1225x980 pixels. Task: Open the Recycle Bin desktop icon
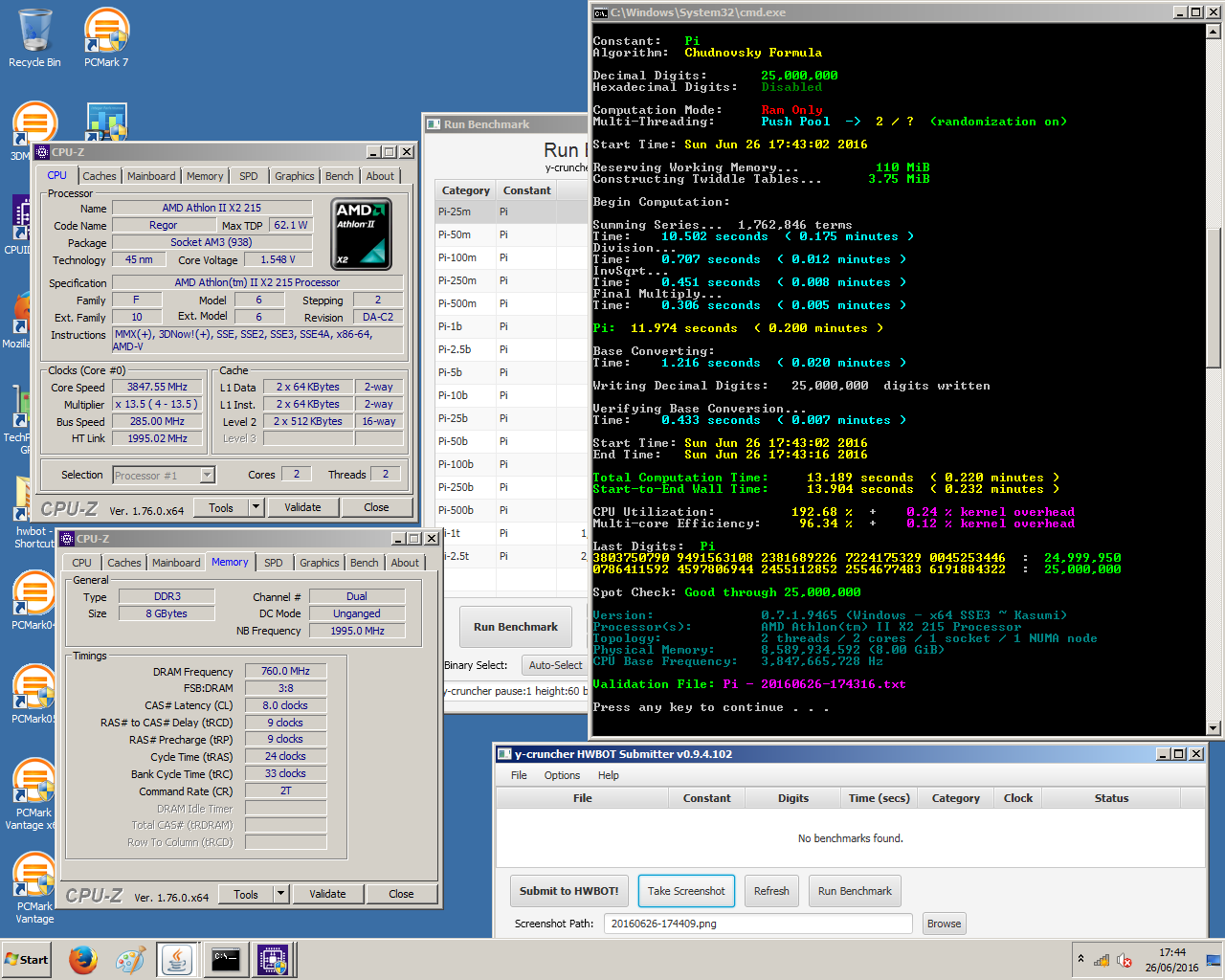[34, 38]
